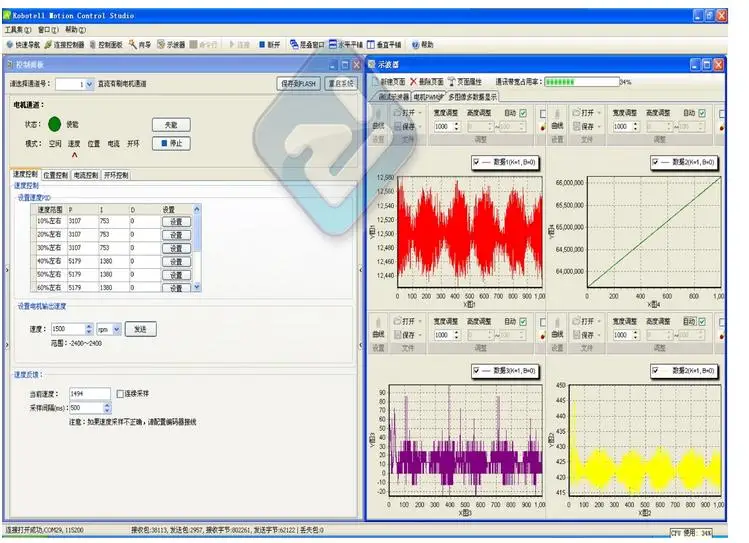Click the 速度 input field showing 1500
The width and height of the screenshot is (749, 543).
(x=68, y=329)
